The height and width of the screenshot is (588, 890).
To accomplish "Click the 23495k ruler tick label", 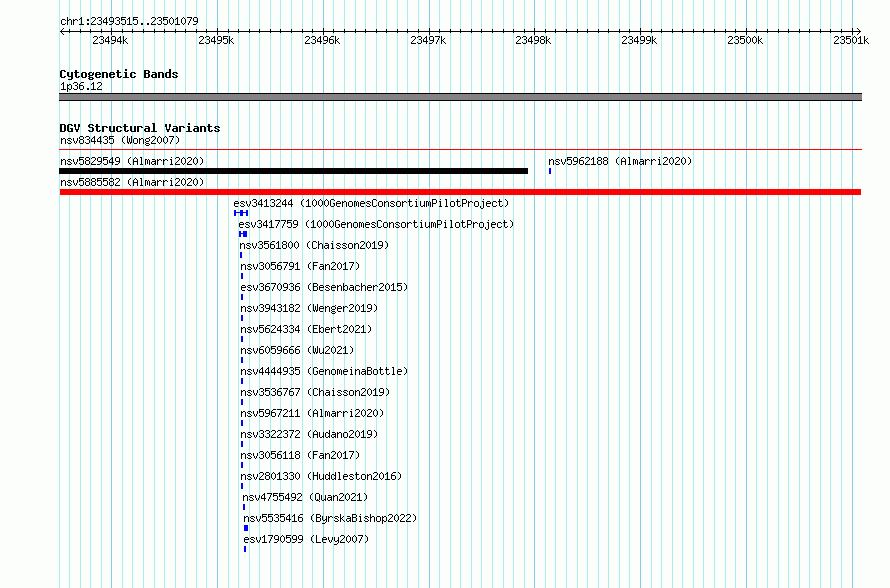I will pos(216,40).
